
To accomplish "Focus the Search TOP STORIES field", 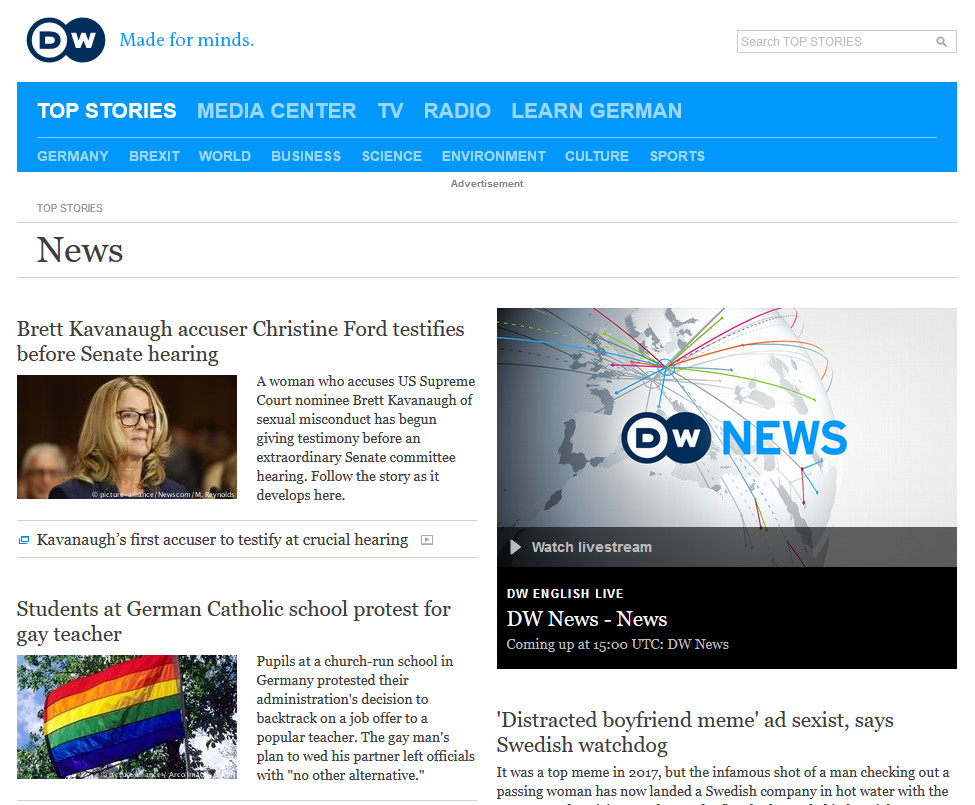I will (x=846, y=42).
